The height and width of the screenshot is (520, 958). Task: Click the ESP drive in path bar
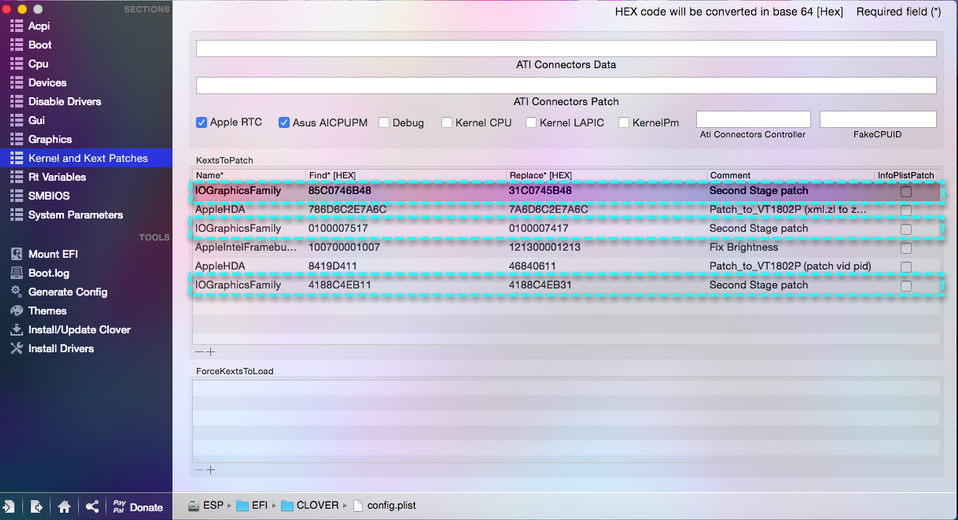(205, 505)
